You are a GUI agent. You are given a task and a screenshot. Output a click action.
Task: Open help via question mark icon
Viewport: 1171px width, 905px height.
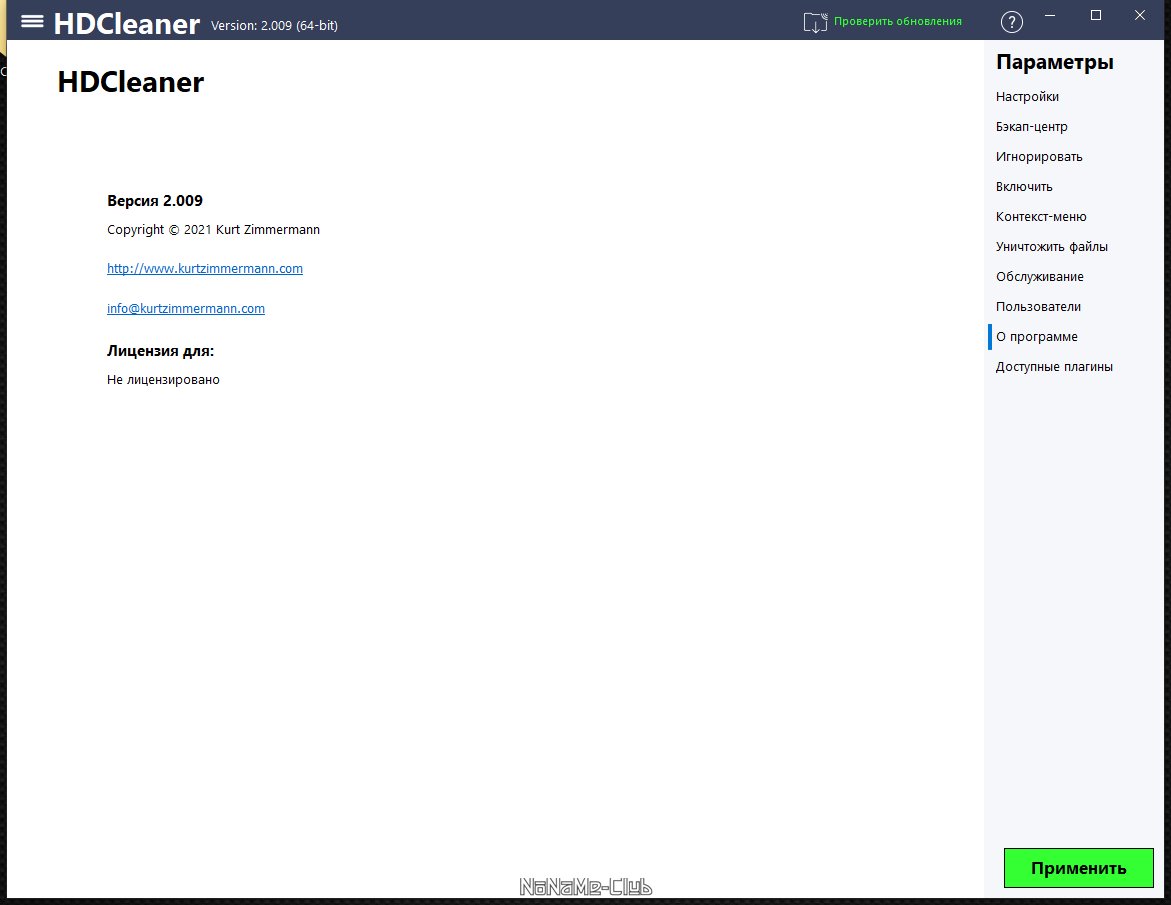point(1011,22)
